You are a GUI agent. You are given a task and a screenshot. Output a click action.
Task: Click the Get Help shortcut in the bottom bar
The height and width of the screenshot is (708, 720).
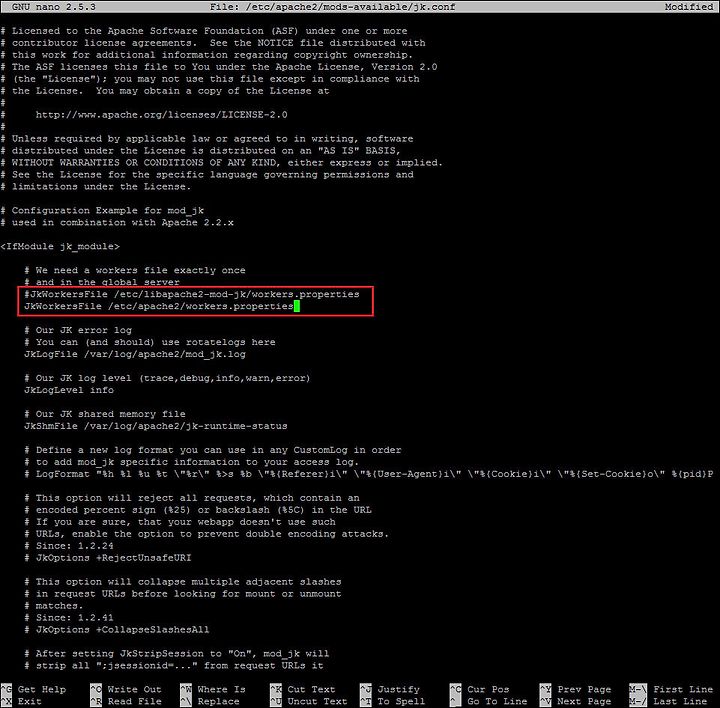coord(33,689)
